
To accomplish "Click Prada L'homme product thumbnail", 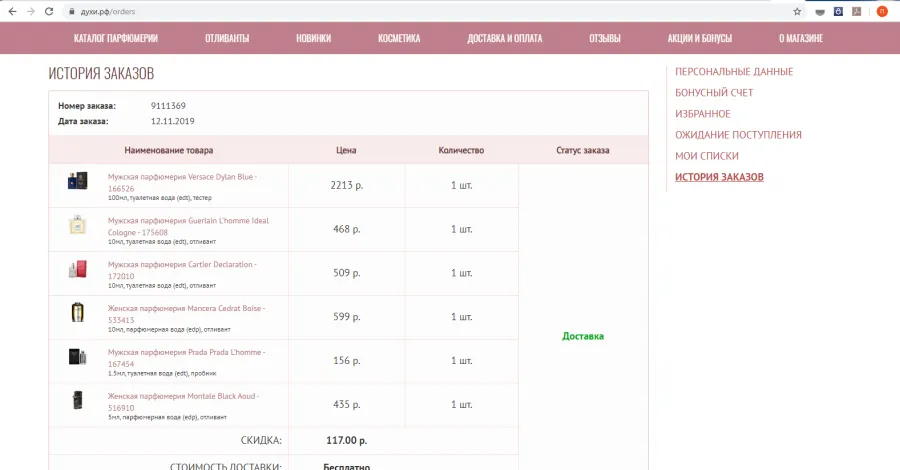I will pyautogui.click(x=77, y=356).
